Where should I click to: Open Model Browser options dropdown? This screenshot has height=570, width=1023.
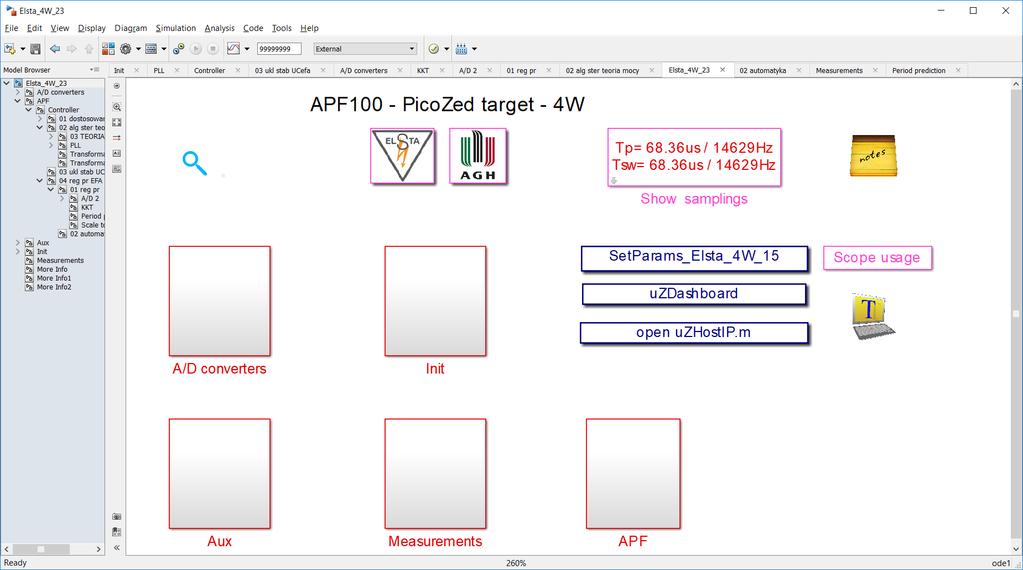point(94,70)
